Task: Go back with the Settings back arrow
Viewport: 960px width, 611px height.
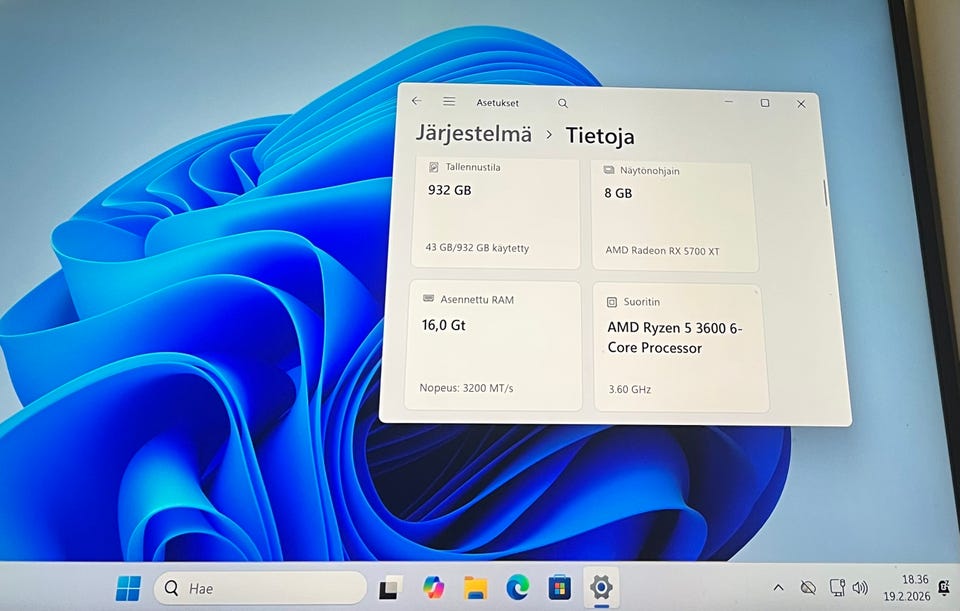Action: (x=416, y=101)
